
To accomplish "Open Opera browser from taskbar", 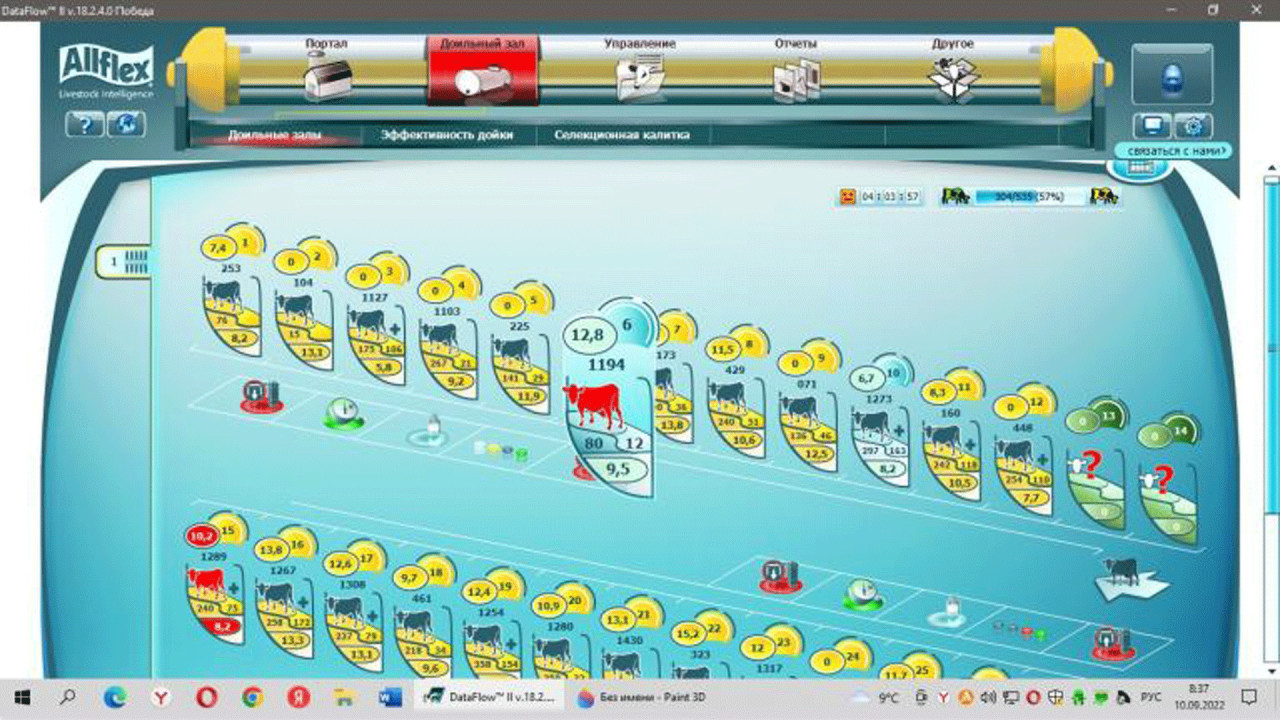I will pos(206,697).
